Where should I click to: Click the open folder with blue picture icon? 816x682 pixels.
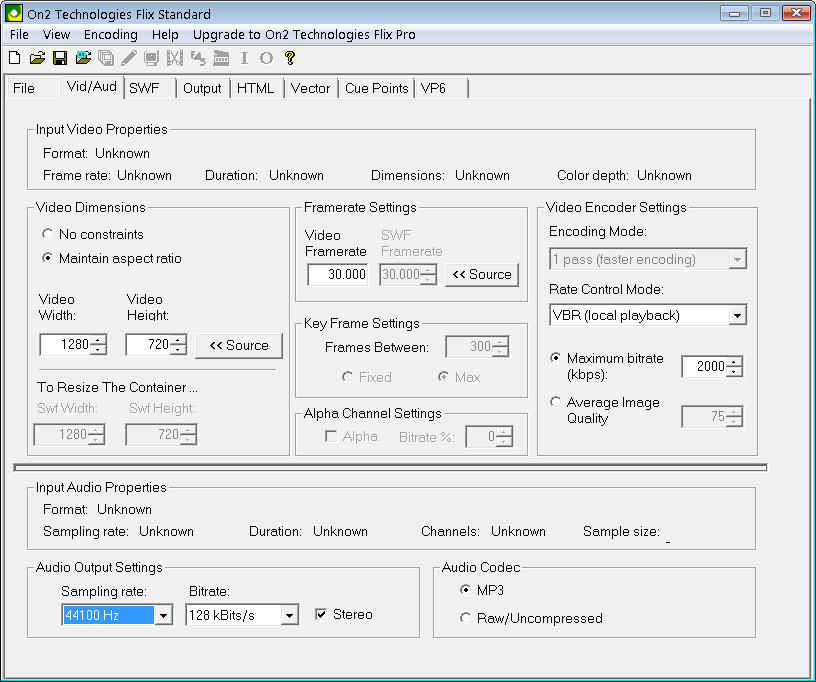[83, 58]
